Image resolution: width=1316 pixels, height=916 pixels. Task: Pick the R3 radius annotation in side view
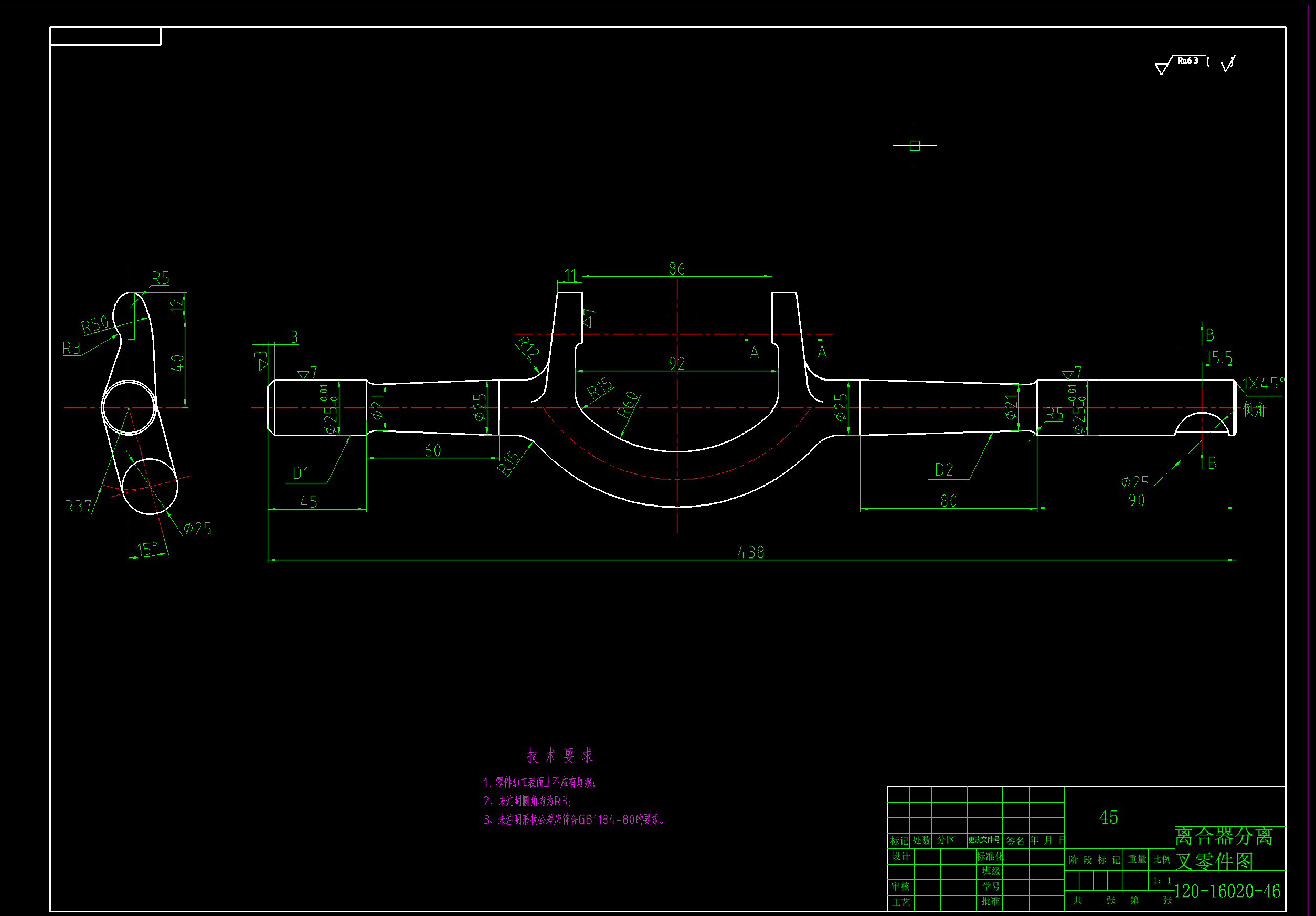(x=72, y=348)
